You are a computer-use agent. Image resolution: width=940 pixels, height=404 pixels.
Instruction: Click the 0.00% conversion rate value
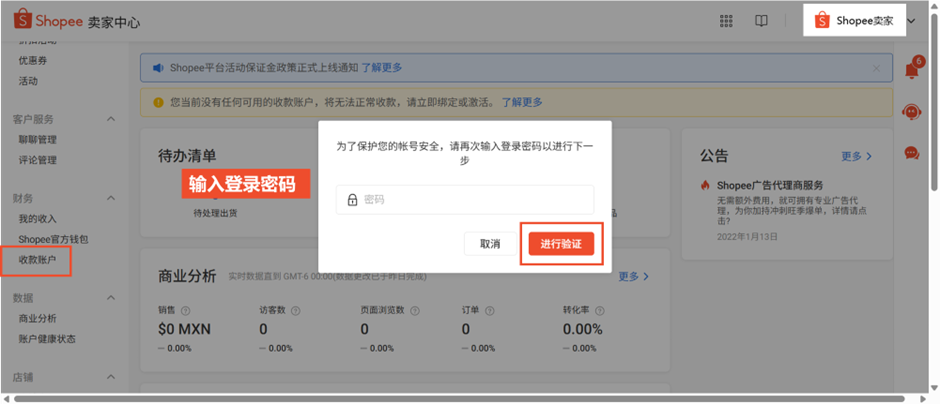pos(583,329)
